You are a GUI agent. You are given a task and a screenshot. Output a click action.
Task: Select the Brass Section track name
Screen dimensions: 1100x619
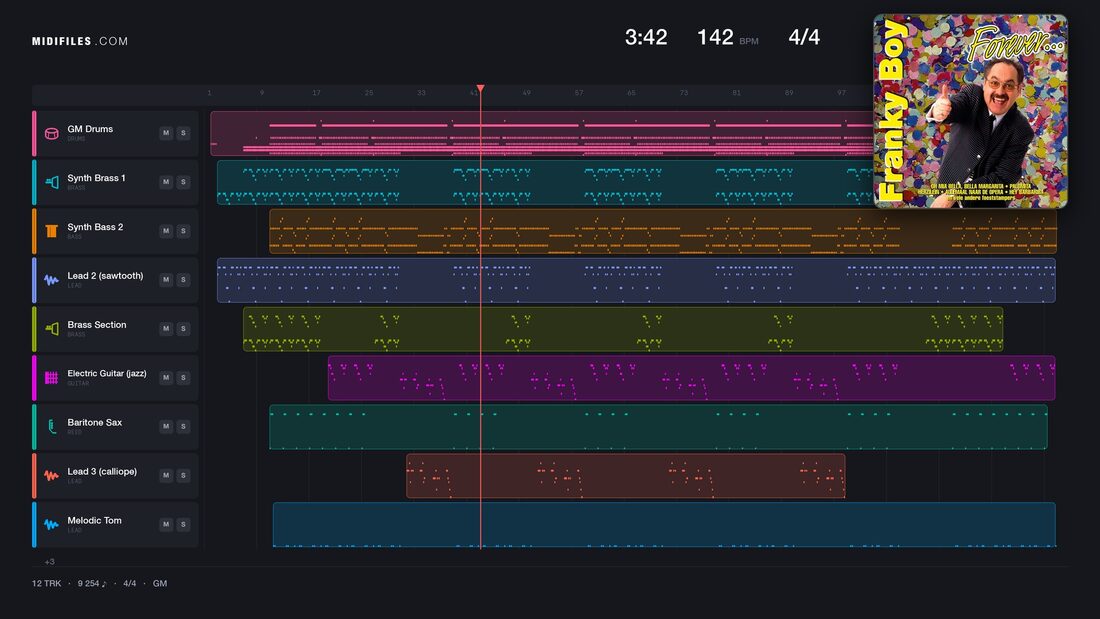point(97,325)
